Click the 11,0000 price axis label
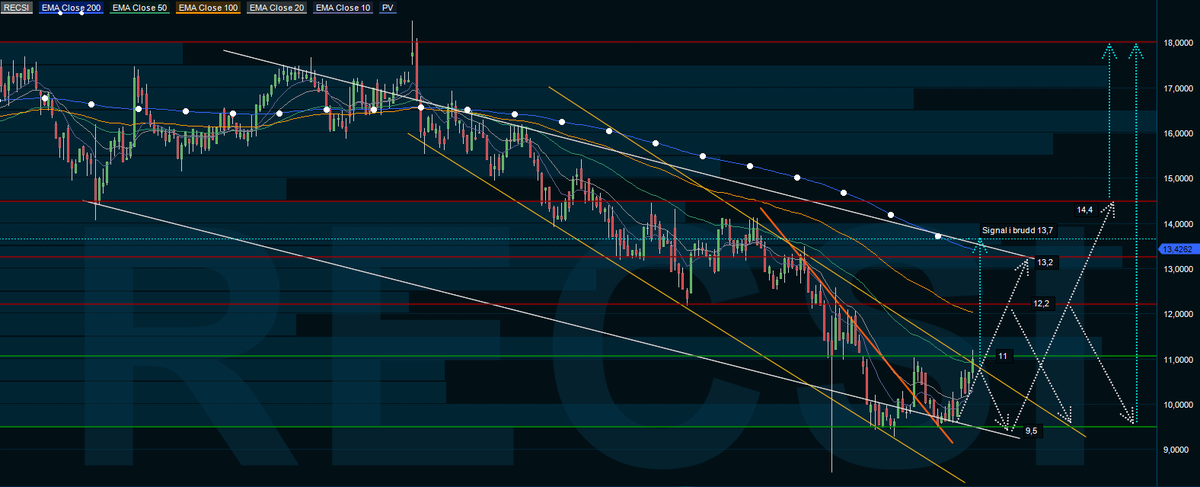The image size is (1200, 487). (1177, 359)
